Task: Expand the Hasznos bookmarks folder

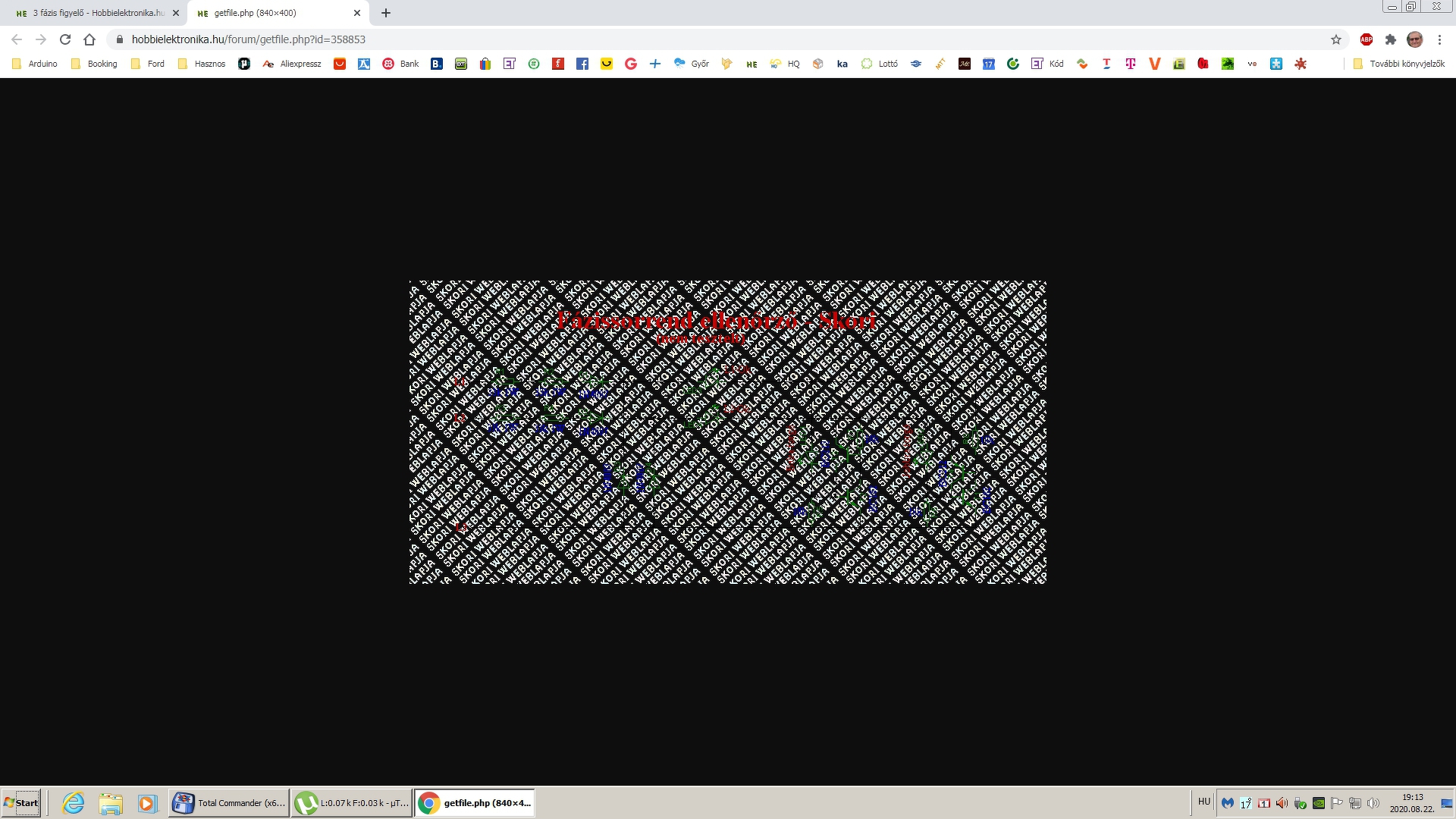Action: coord(202,64)
